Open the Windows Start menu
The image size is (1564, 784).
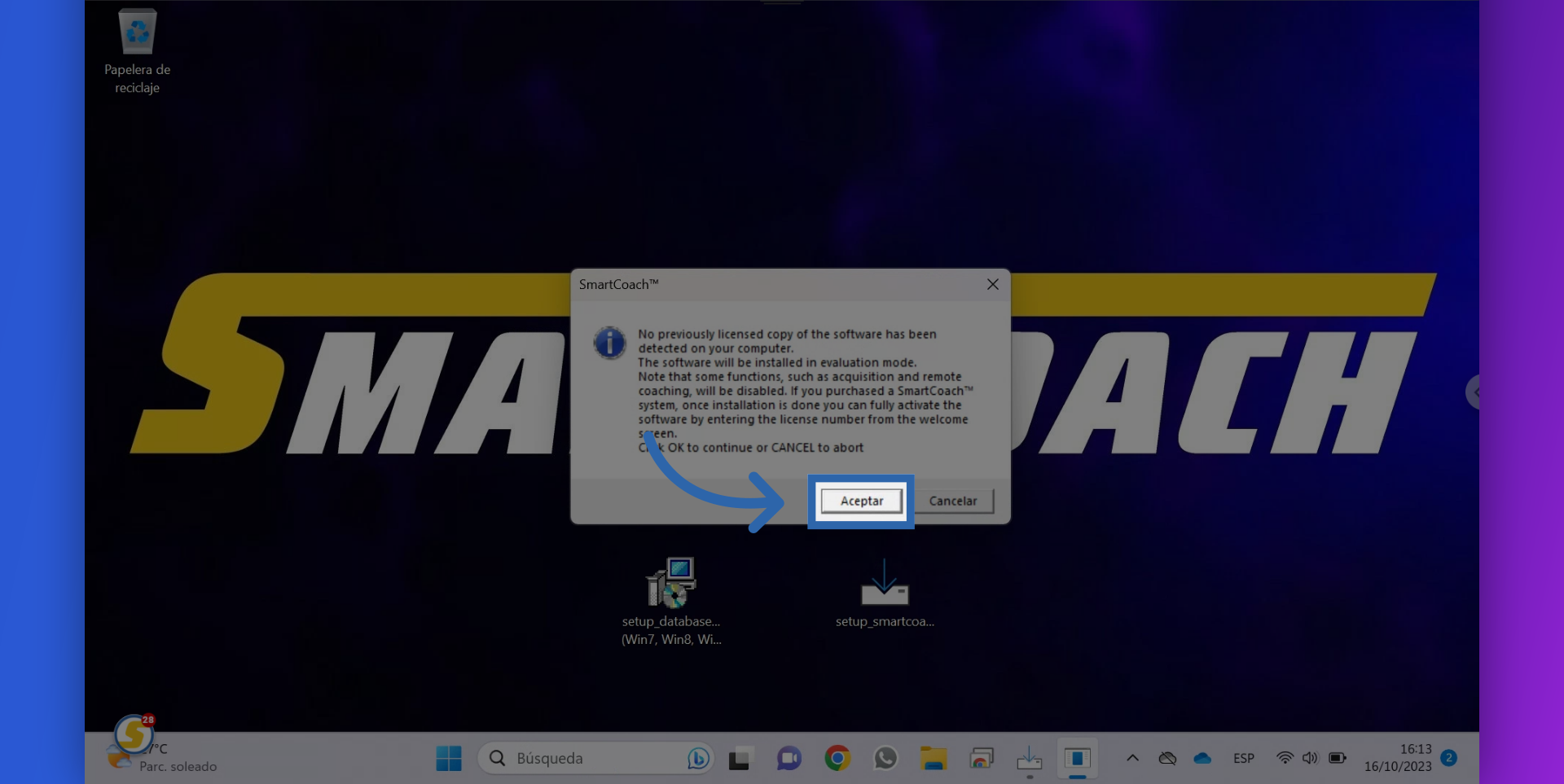point(449,758)
